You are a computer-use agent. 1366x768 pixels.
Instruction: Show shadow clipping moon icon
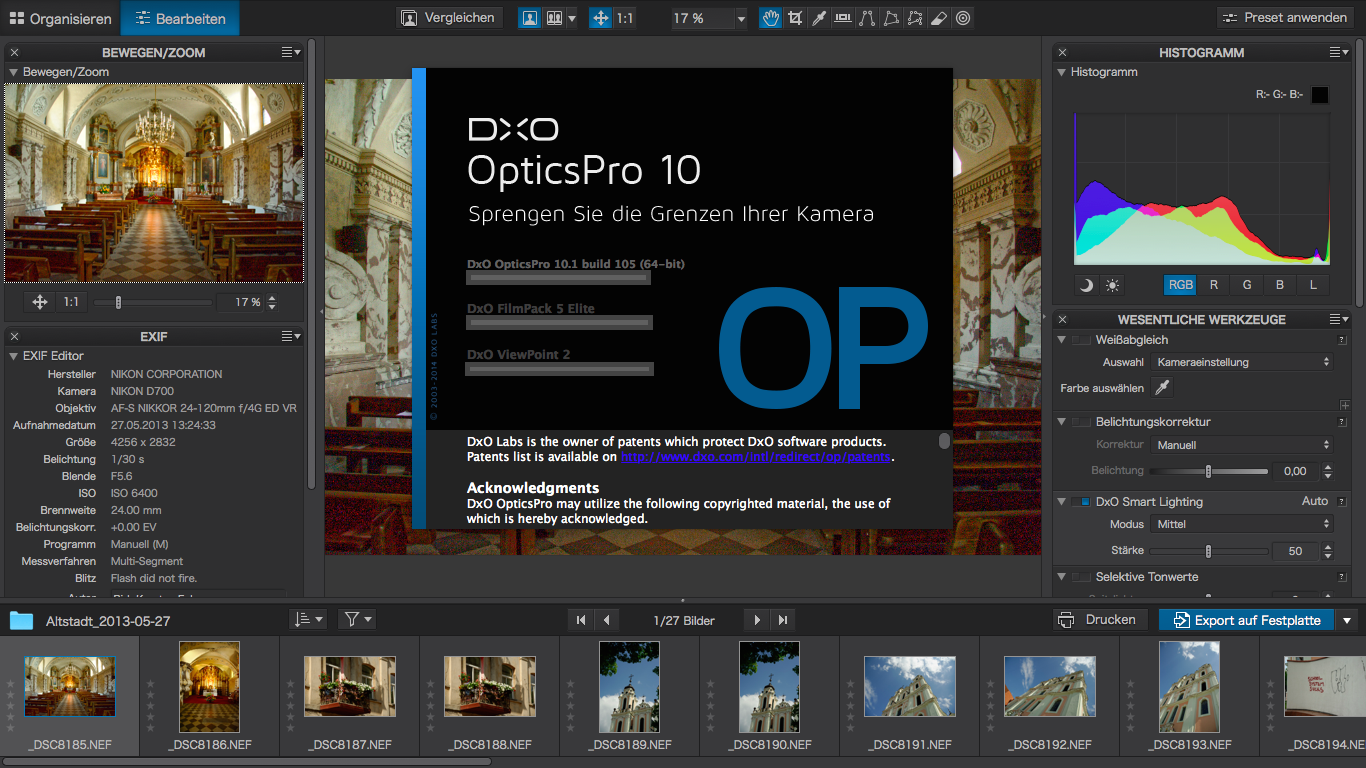click(x=1086, y=285)
